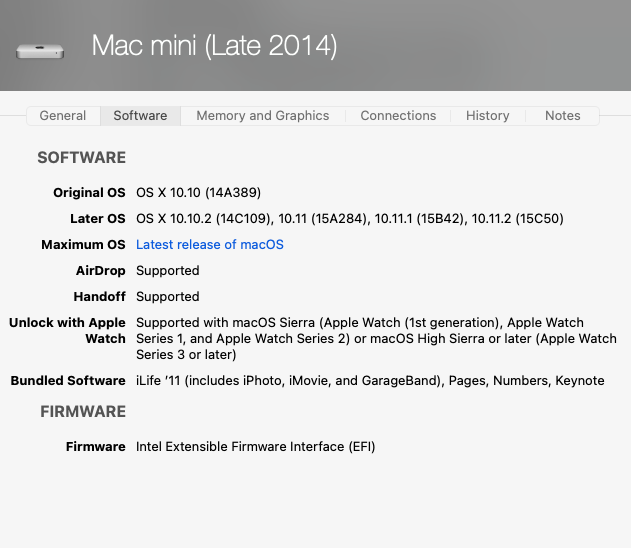Click the SOFTWARE section heading
This screenshot has height=548, width=631.
[x=82, y=158]
